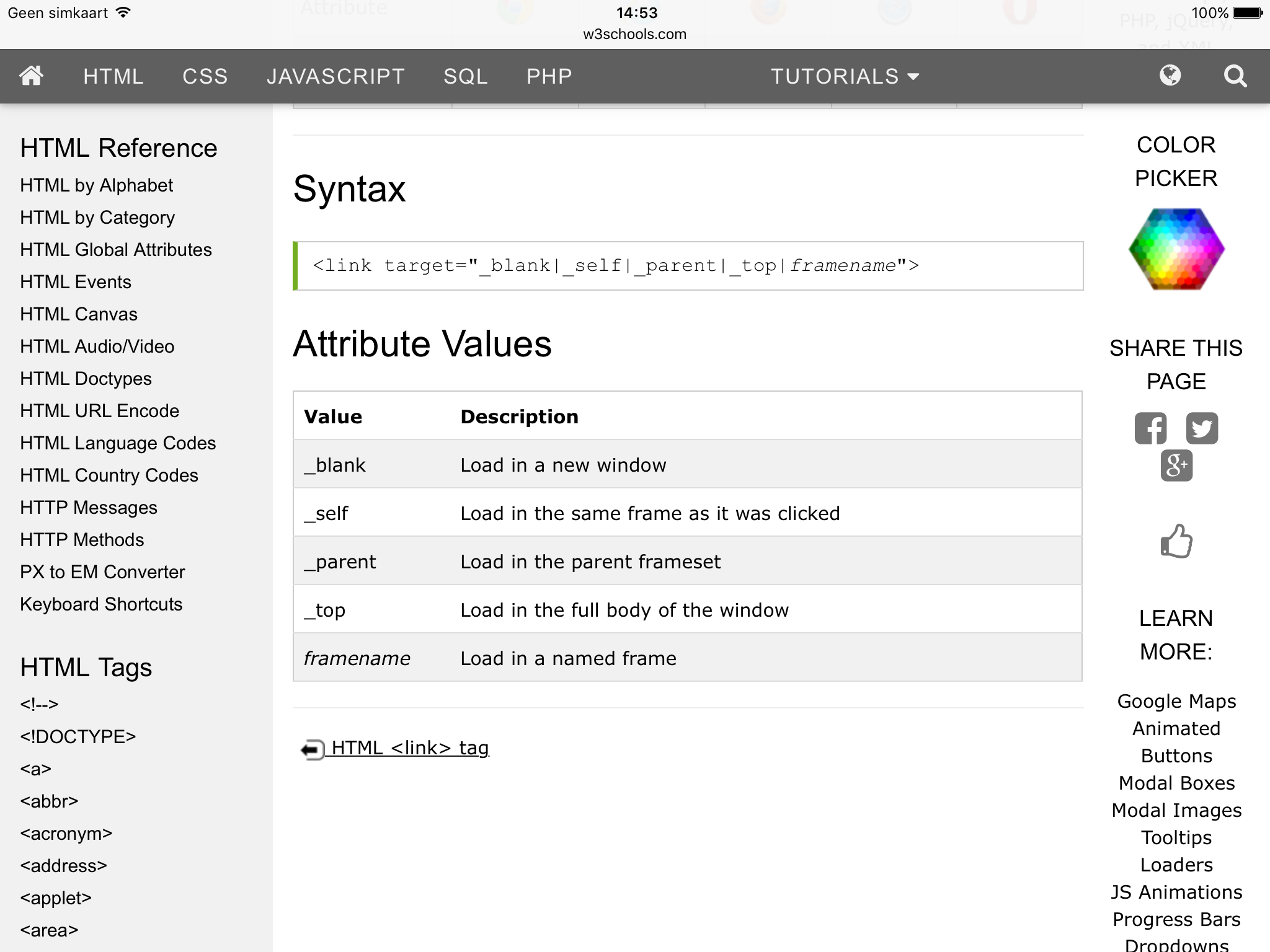Screen dimensions: 1270x952
Task: Open Tooltips learn more link
Action: (x=1176, y=837)
